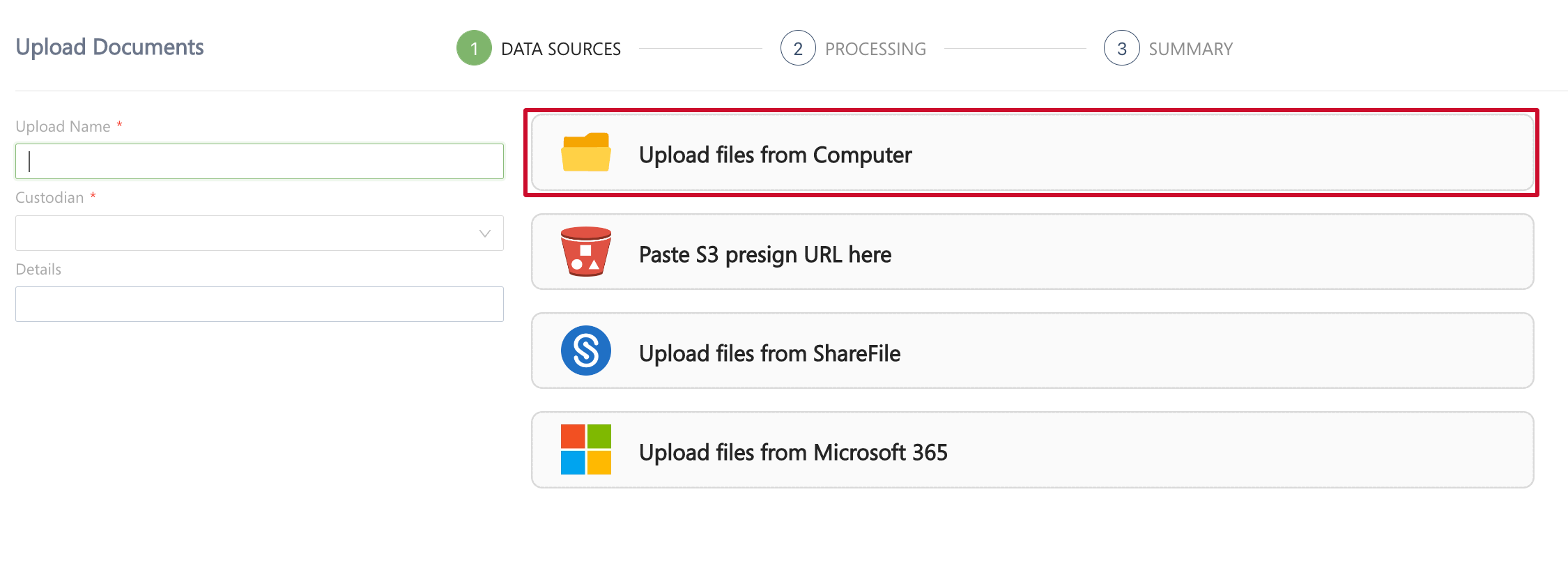This screenshot has width=1568, height=570.
Task: Click the yellow folder icon
Action: 585,153
